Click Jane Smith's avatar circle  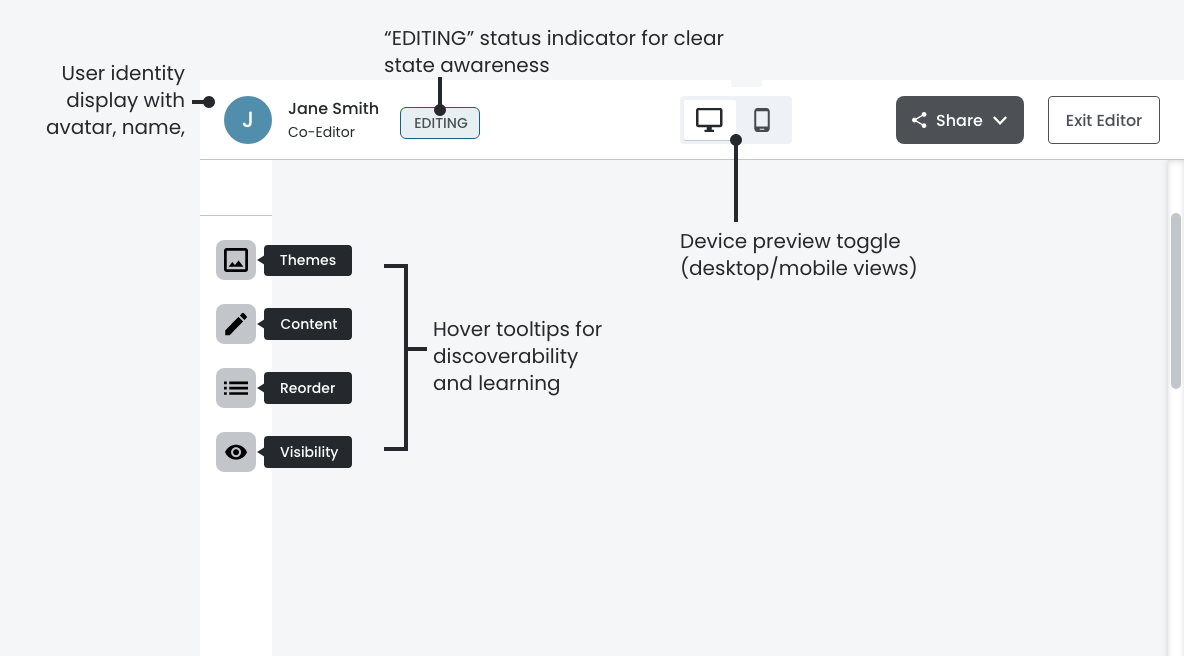coord(248,120)
